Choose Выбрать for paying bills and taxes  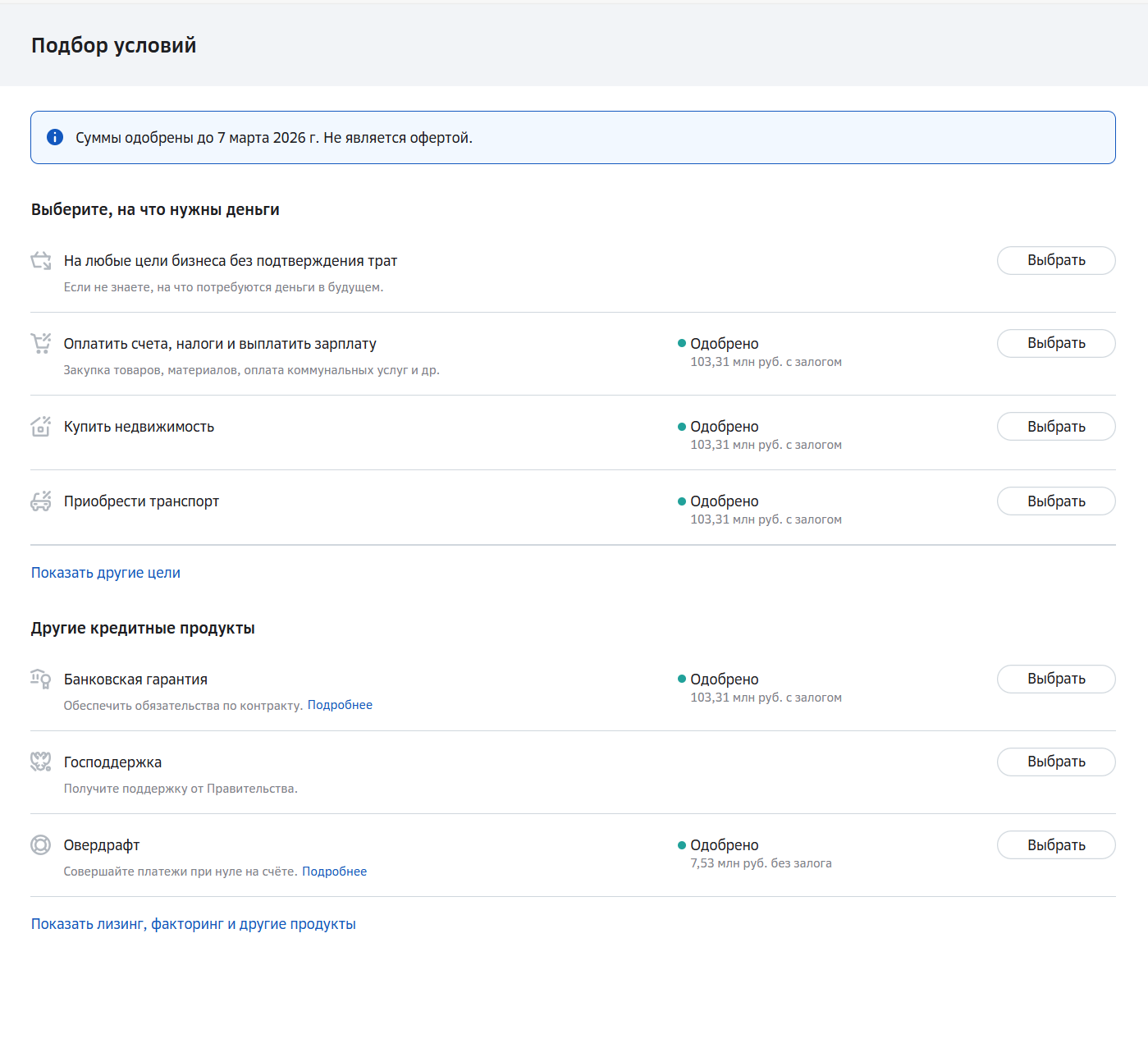coord(1055,343)
